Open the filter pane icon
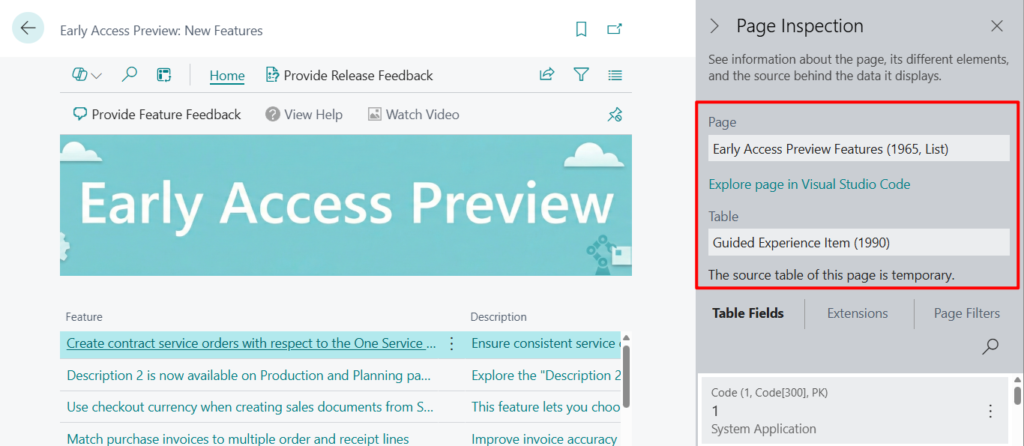Screen dimensions: 1024x446 pos(581,75)
